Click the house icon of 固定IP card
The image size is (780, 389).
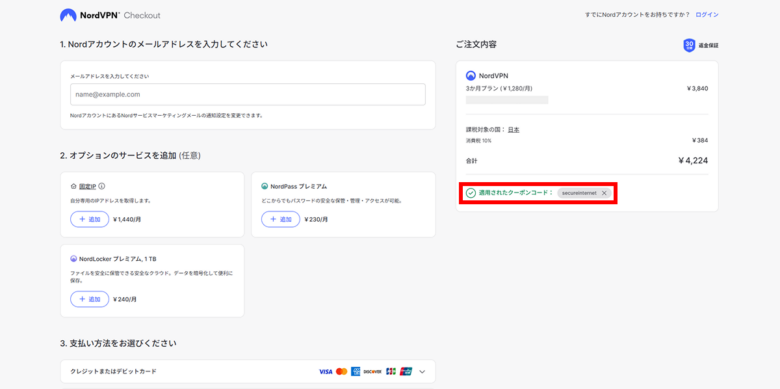tap(73, 187)
